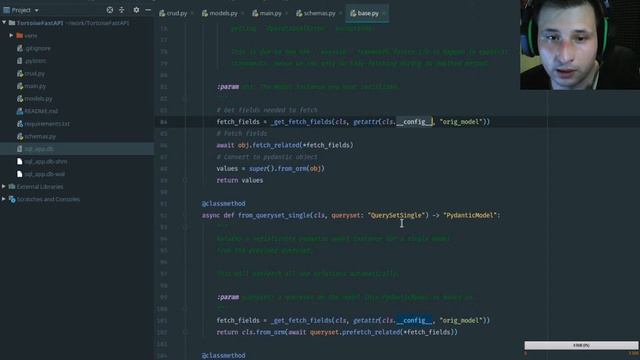Screen dimensions: 640x360
Task: Close the models.py tab
Action: point(243,13)
